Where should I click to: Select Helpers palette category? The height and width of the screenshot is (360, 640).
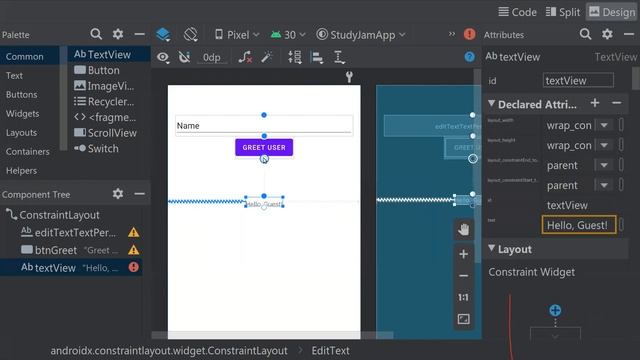(x=21, y=171)
